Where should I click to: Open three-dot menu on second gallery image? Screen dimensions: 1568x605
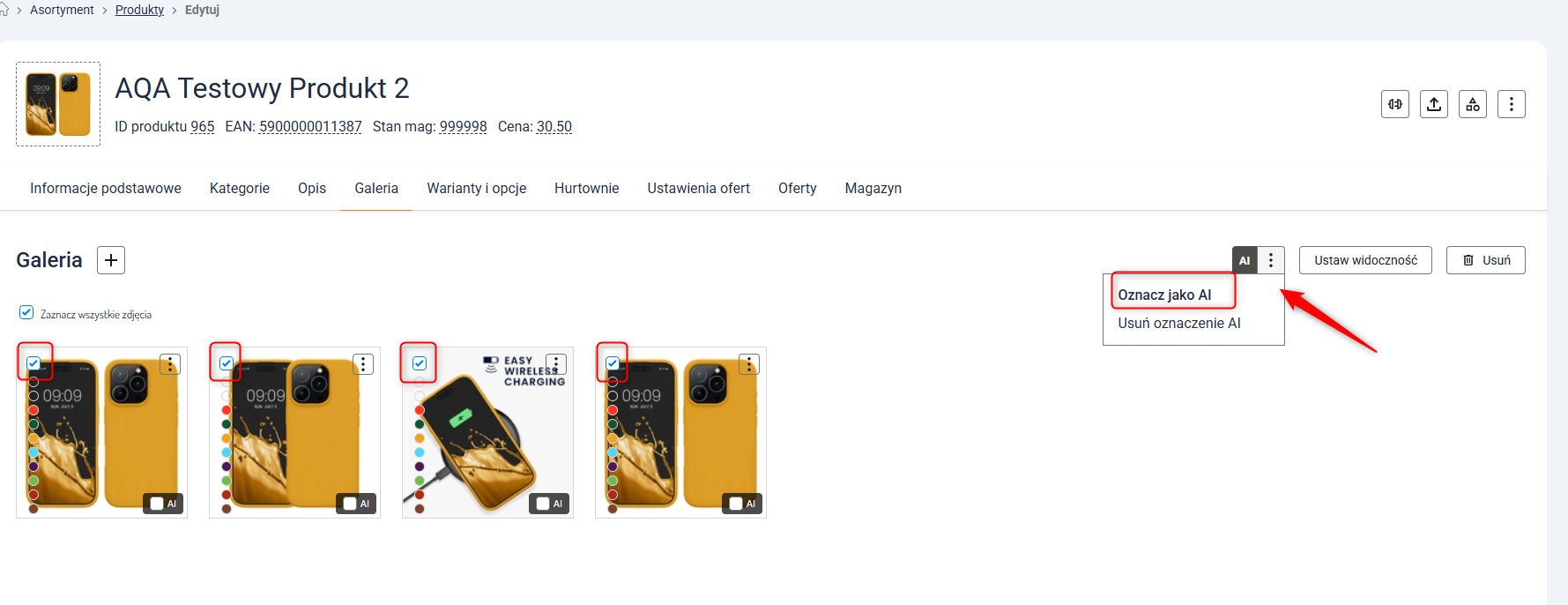point(363,364)
